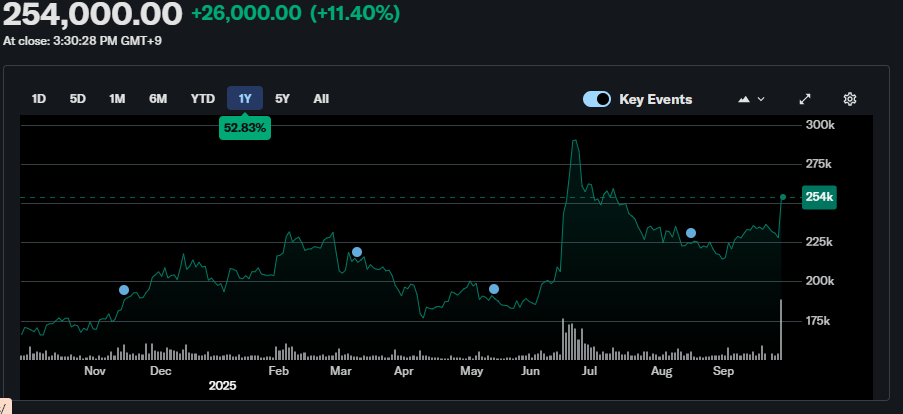The image size is (903, 414).
Task: Click the 275k axis label
Action: pos(819,164)
